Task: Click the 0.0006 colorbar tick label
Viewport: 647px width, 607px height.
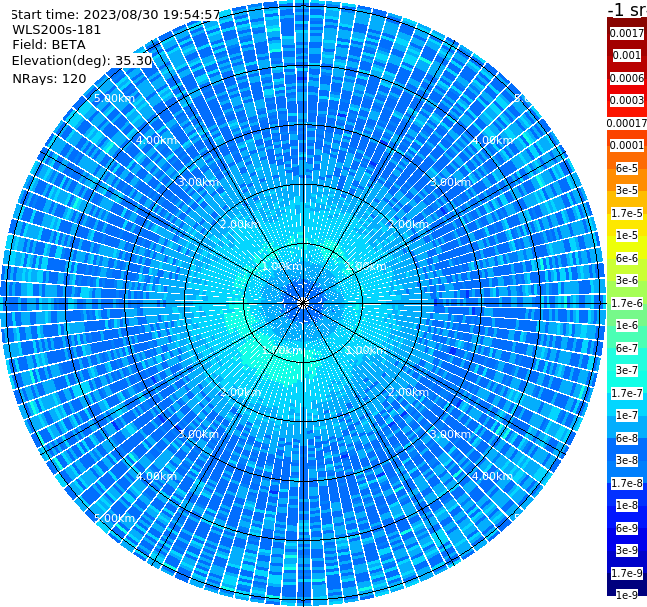Action: 627,78
